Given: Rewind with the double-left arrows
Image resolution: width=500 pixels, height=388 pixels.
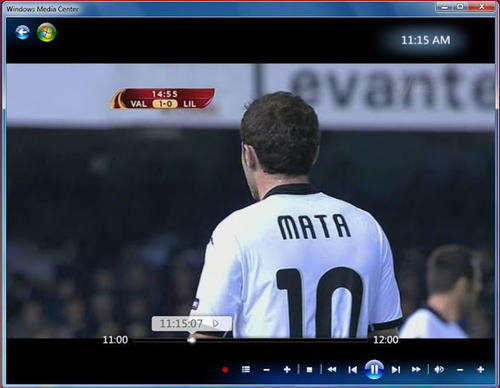Looking at the screenshot, I should point(332,369).
